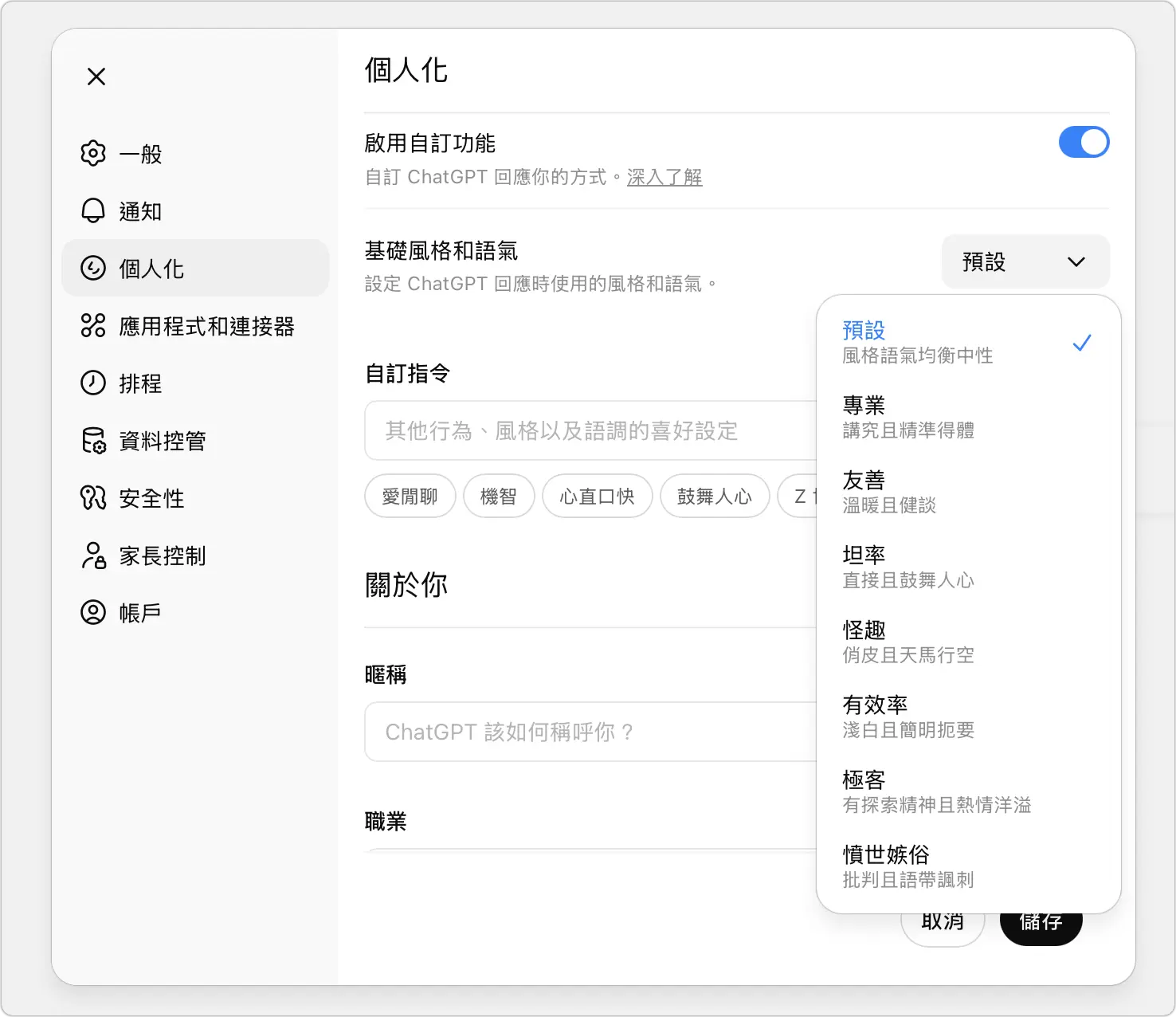Choose the 極客 style option
This screenshot has width=1176, height=1017.
coord(968,792)
